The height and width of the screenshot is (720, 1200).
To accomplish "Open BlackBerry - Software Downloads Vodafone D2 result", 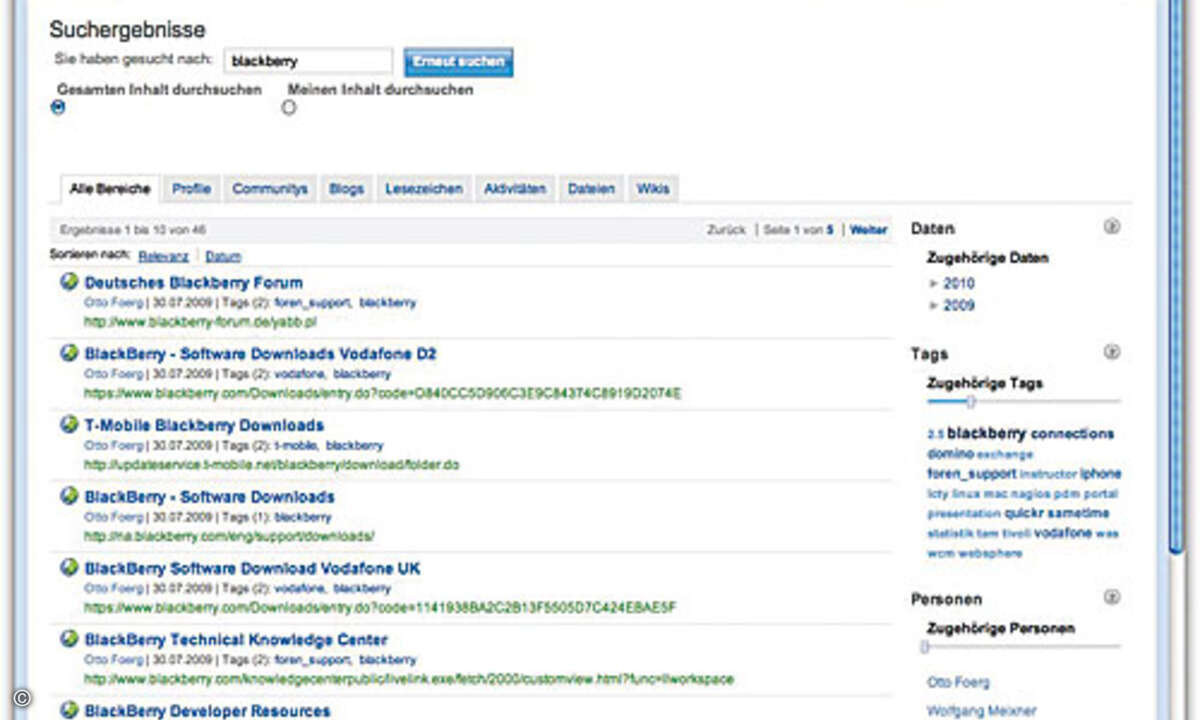I will click(x=260, y=354).
